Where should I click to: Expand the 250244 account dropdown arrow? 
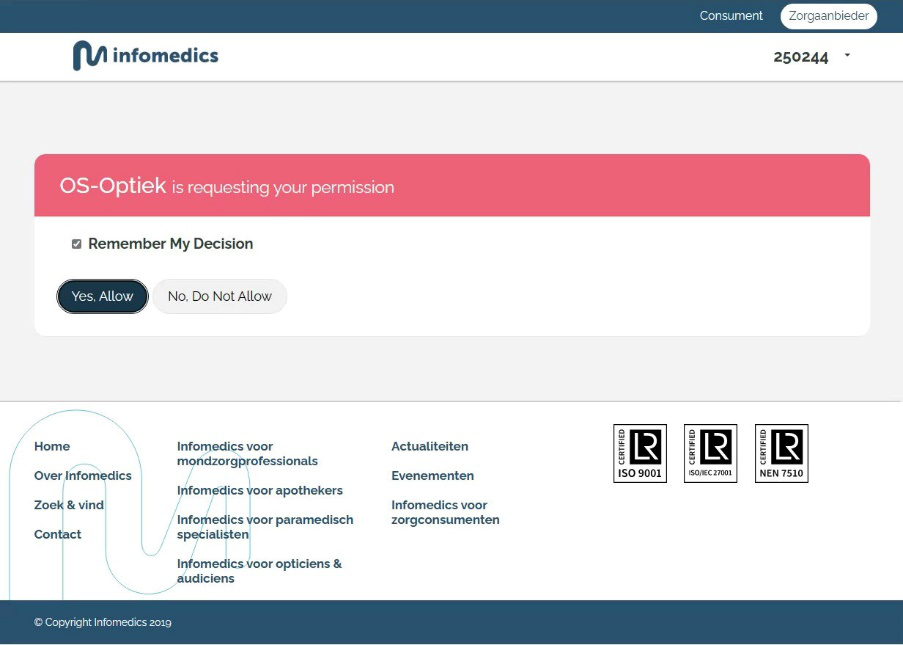coord(847,56)
